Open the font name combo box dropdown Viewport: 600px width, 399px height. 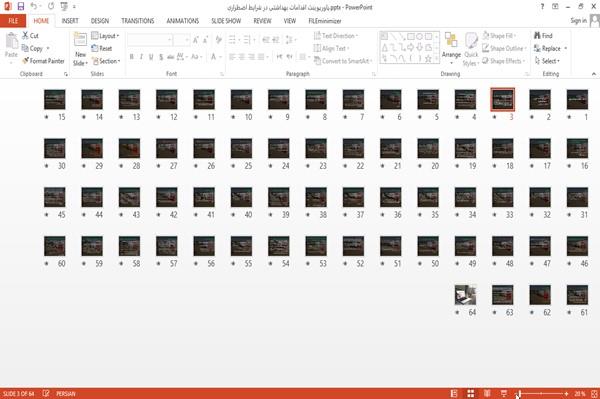[x=169, y=40]
